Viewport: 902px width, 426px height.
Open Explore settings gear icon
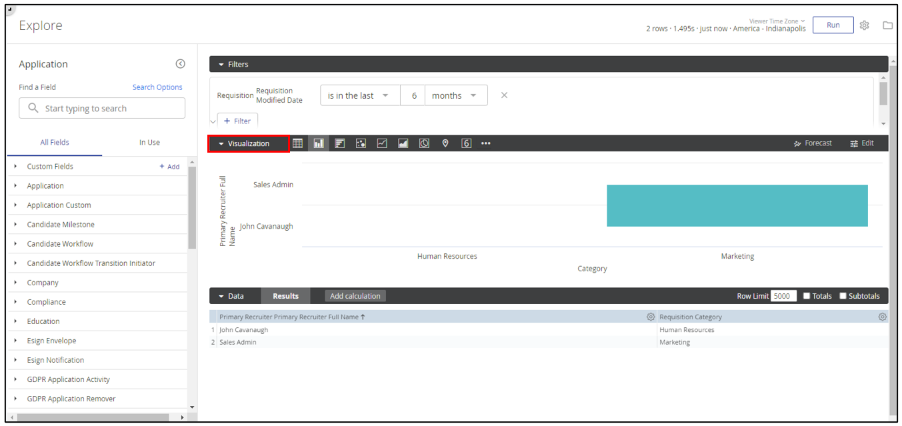[x=864, y=25]
